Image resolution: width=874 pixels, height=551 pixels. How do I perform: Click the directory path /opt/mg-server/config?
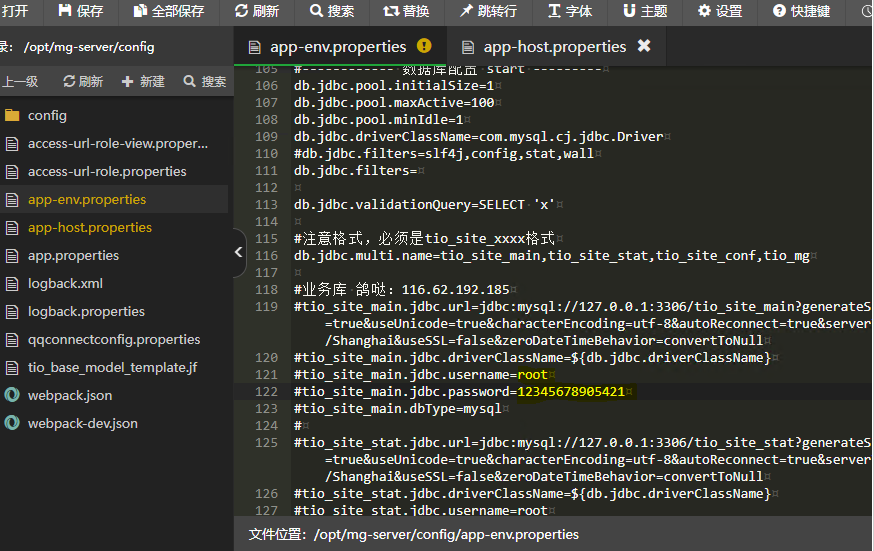click(89, 47)
